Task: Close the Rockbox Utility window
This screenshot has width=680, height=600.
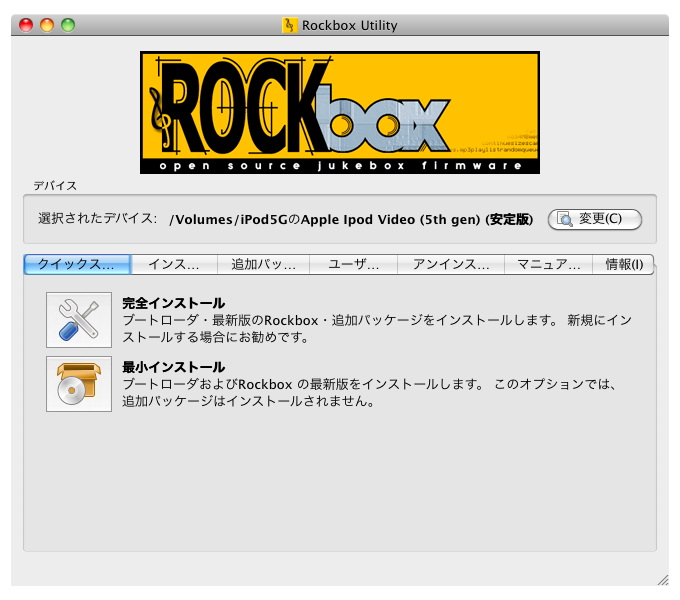Action: (27, 25)
